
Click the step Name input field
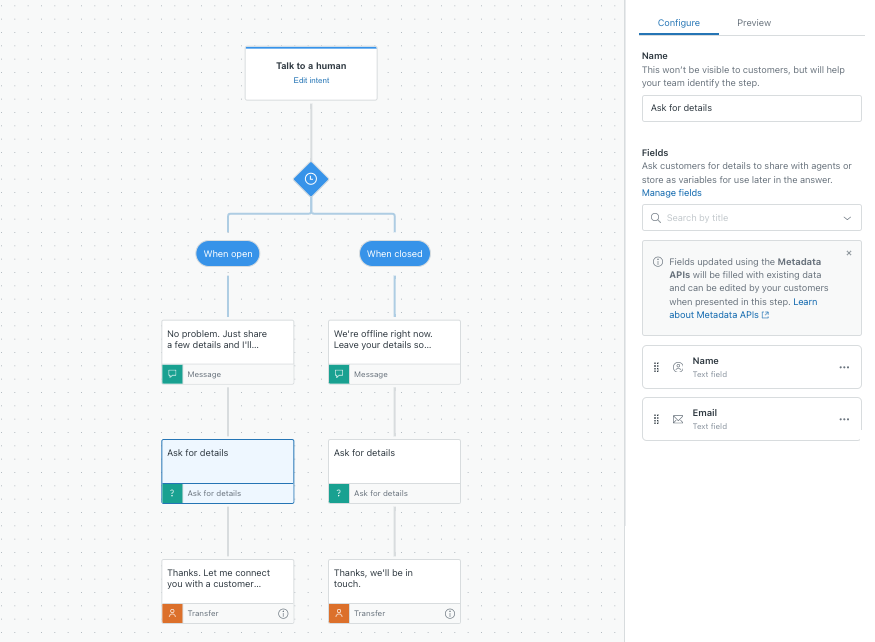point(751,108)
